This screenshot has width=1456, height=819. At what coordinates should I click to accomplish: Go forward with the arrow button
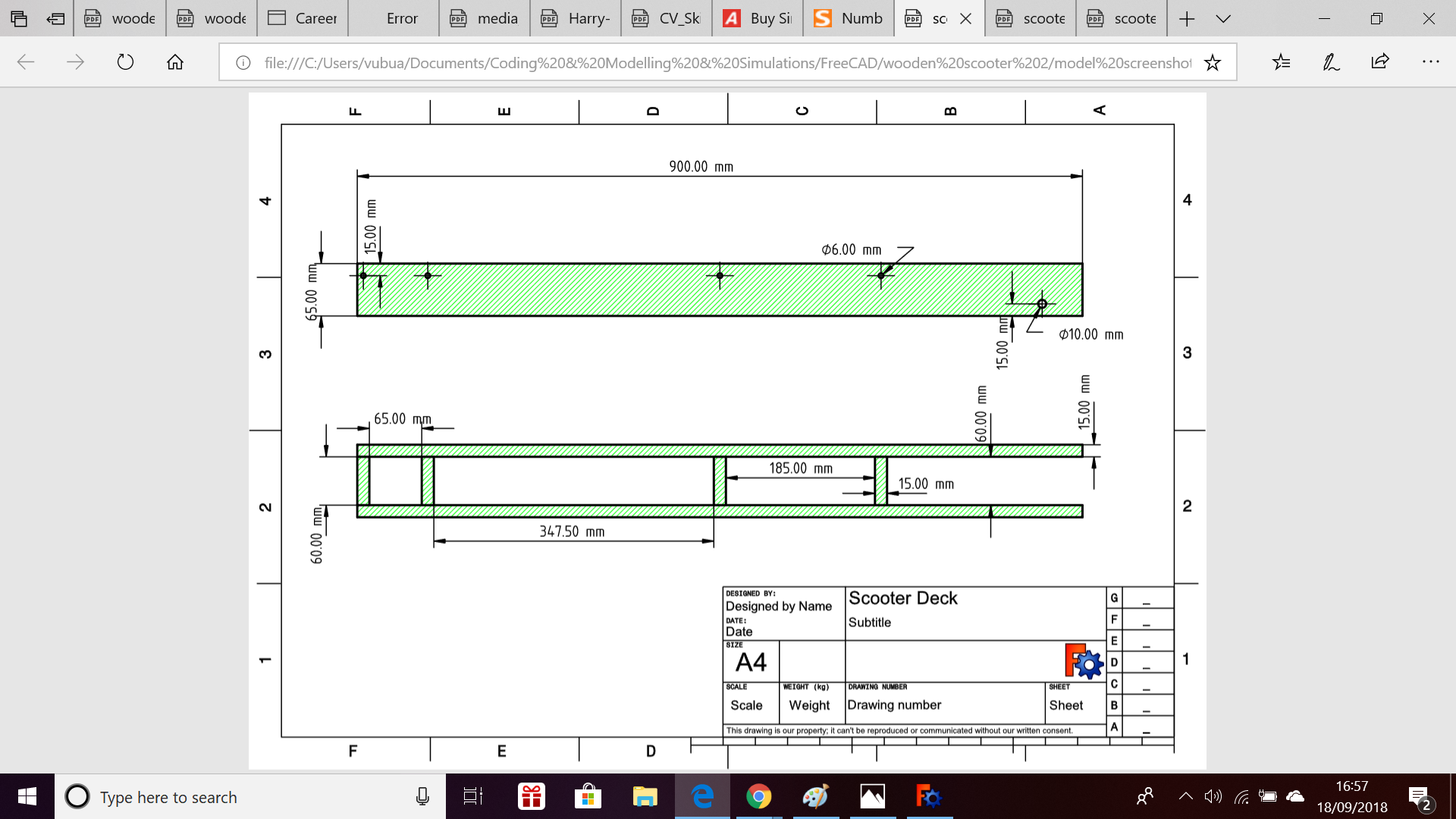75,62
